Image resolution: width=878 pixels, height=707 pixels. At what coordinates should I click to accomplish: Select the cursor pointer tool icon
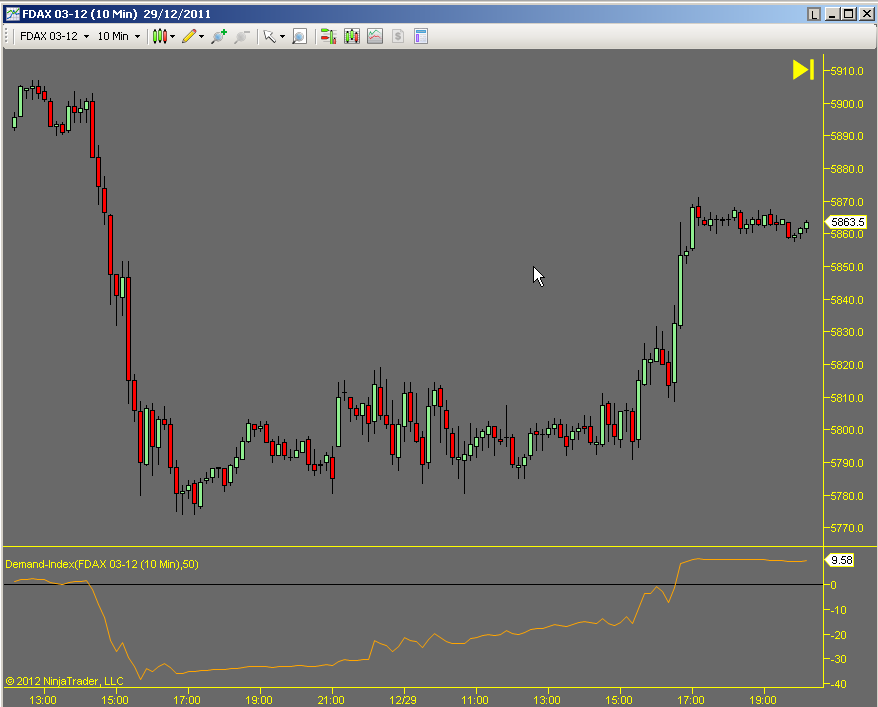tap(268, 36)
